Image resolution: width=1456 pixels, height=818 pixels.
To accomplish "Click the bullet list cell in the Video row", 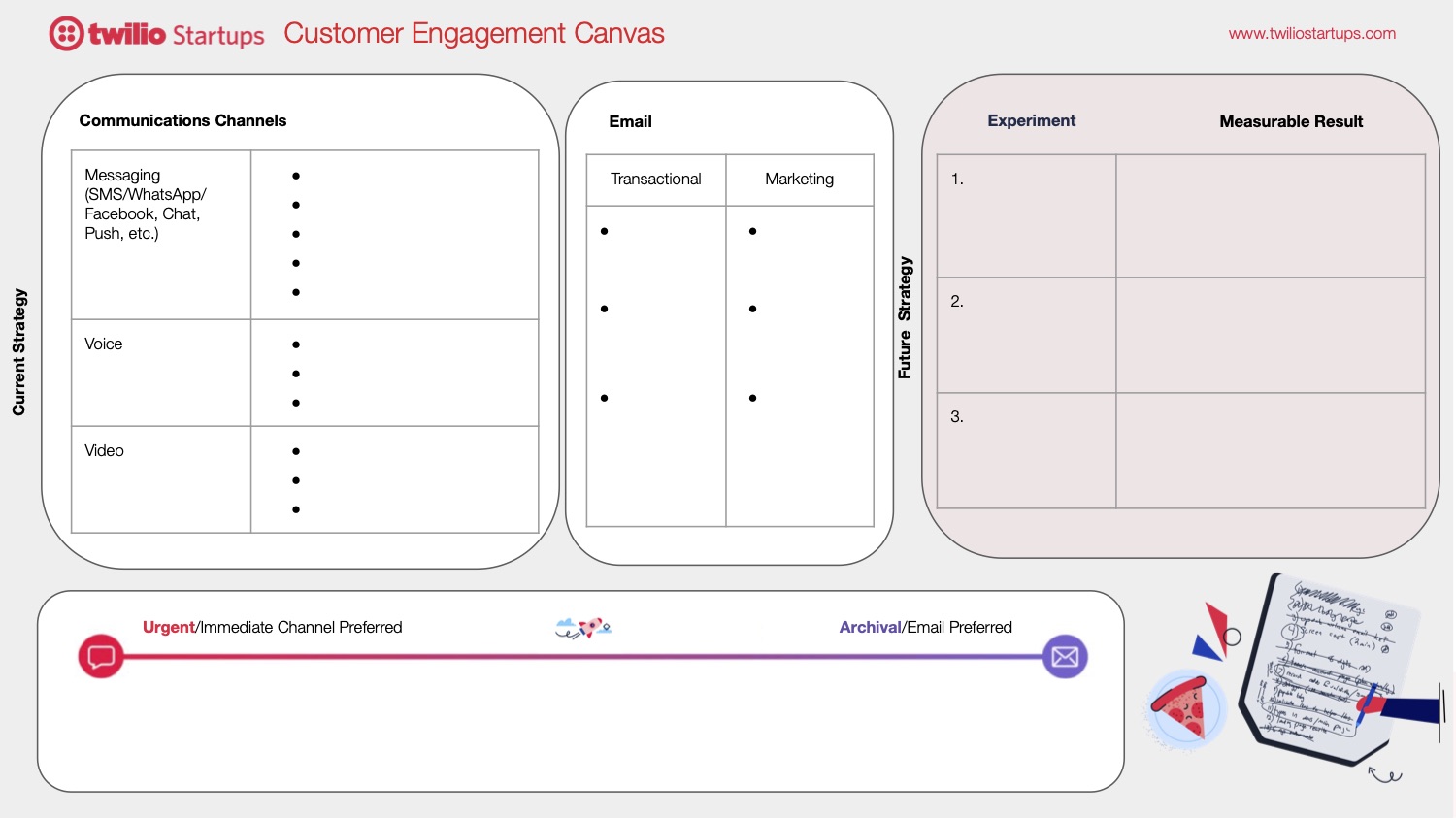I will click(395, 479).
